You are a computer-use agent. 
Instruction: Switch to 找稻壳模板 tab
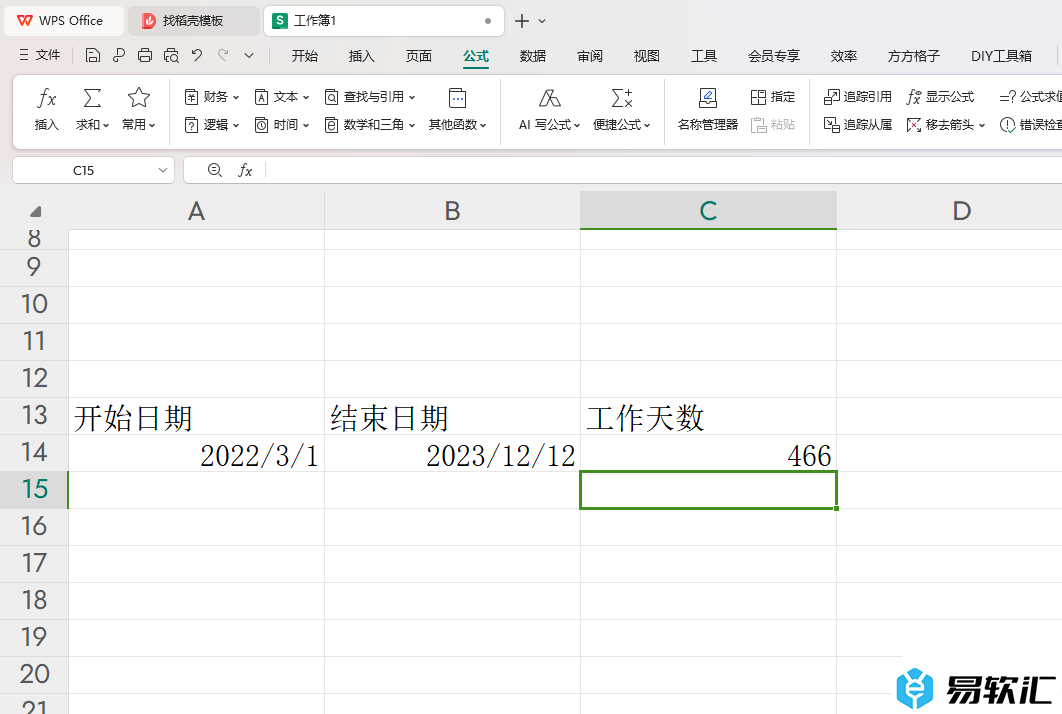pyautogui.click(x=193, y=21)
